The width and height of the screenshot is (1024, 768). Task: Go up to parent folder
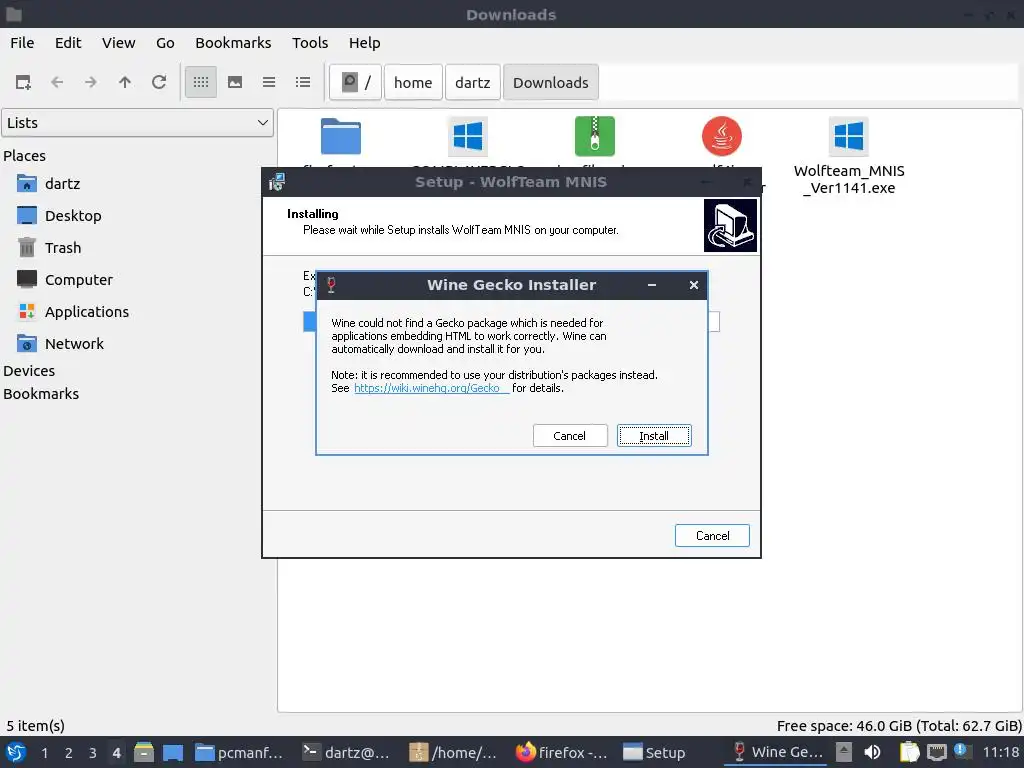pyautogui.click(x=125, y=82)
